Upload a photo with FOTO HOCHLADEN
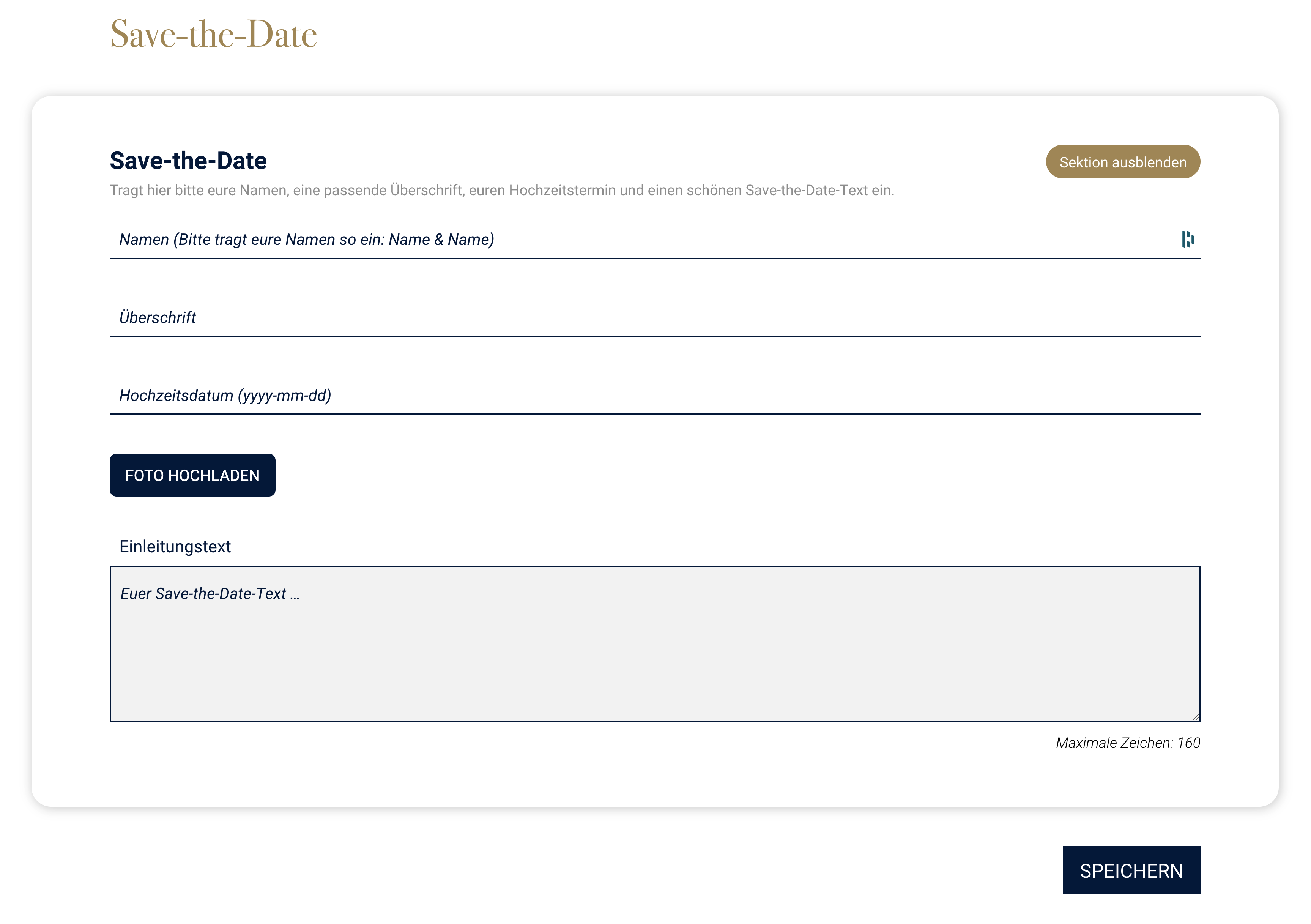This screenshot has width=1311, height=924. [x=192, y=475]
